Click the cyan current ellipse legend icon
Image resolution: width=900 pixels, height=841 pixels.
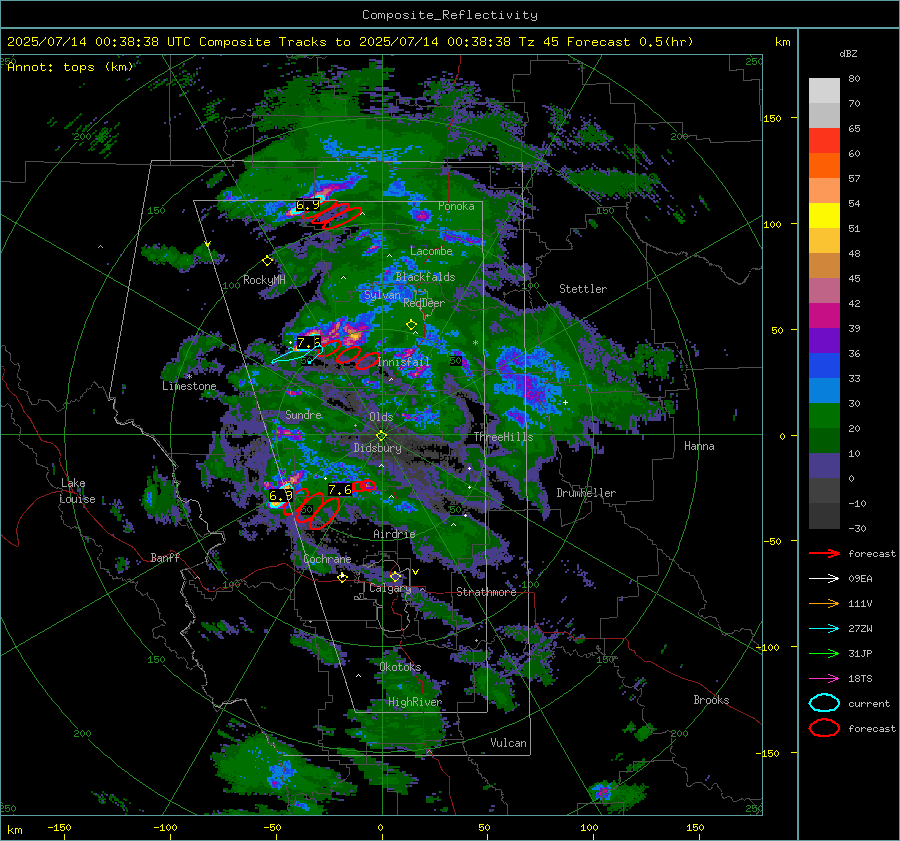[824, 703]
